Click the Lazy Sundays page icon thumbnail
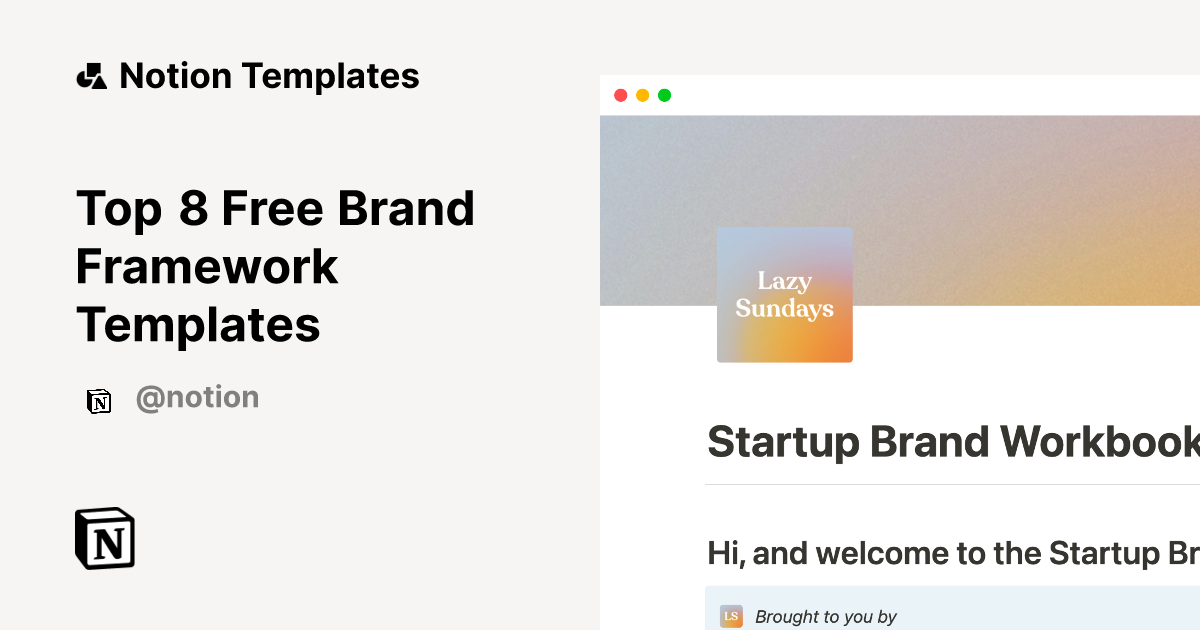 coord(784,294)
